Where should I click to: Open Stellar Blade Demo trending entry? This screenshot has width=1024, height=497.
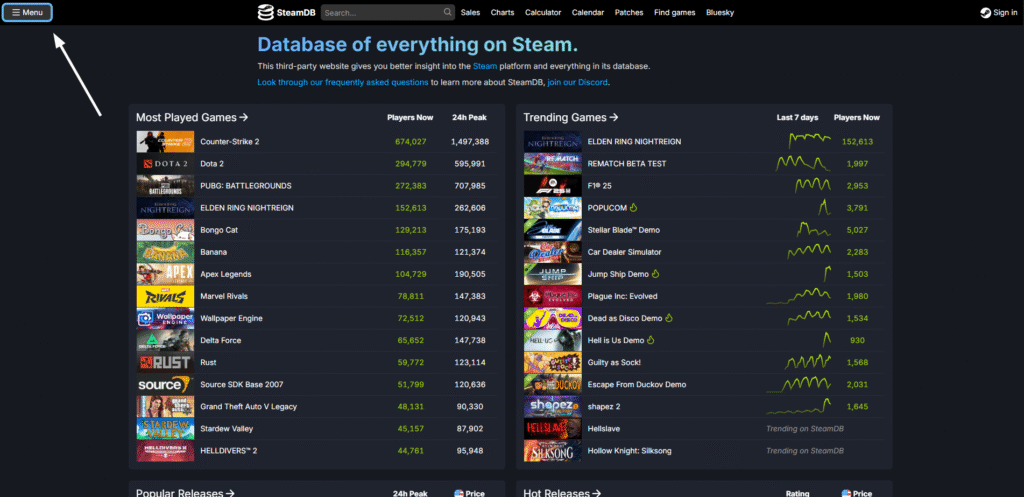pos(624,230)
